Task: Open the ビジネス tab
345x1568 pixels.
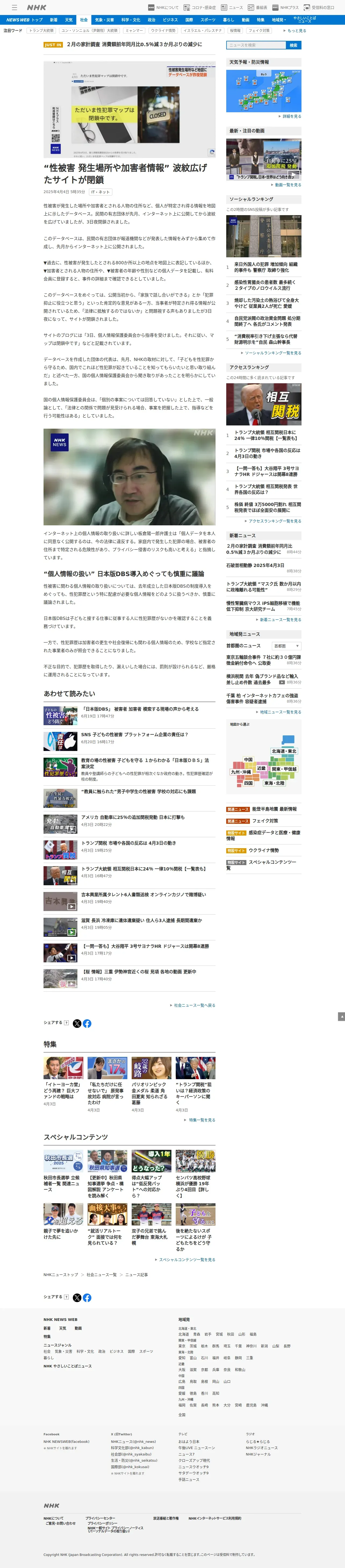Action: 170,20
